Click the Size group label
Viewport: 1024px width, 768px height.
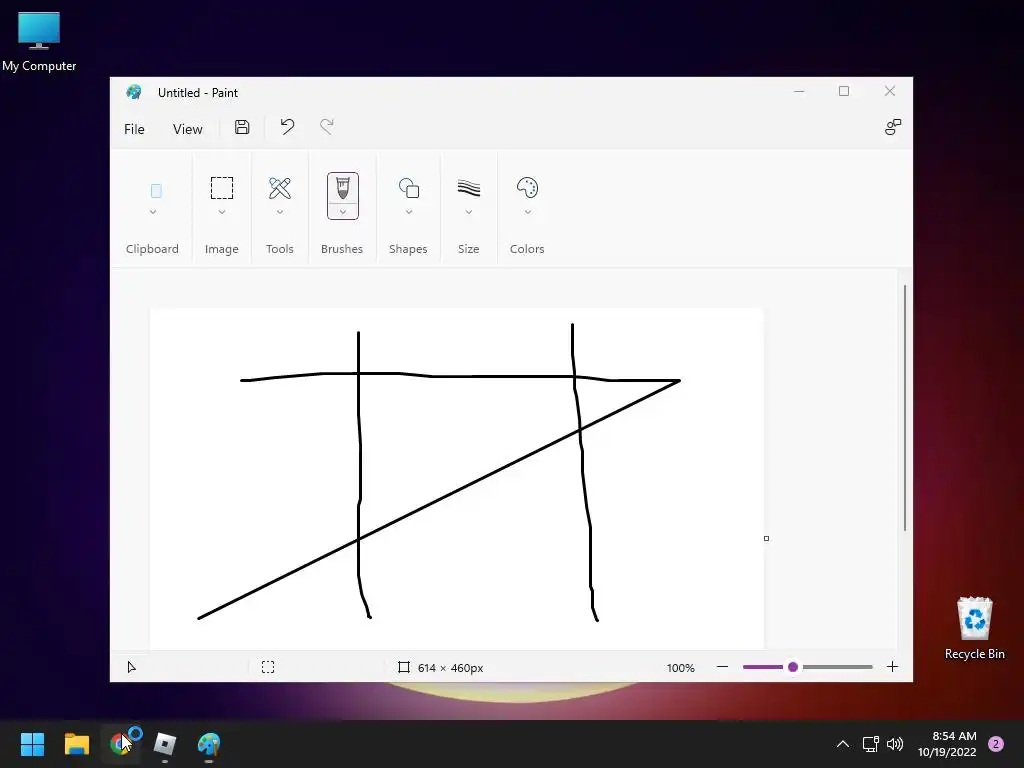(468, 249)
